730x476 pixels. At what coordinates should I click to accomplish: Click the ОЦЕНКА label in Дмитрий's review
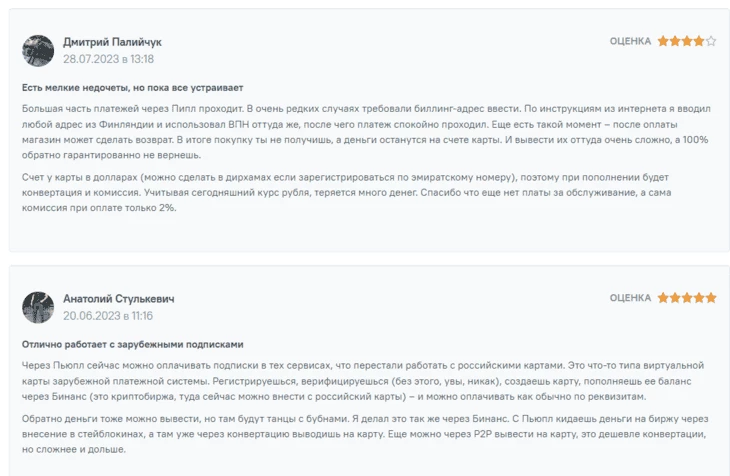[630, 41]
